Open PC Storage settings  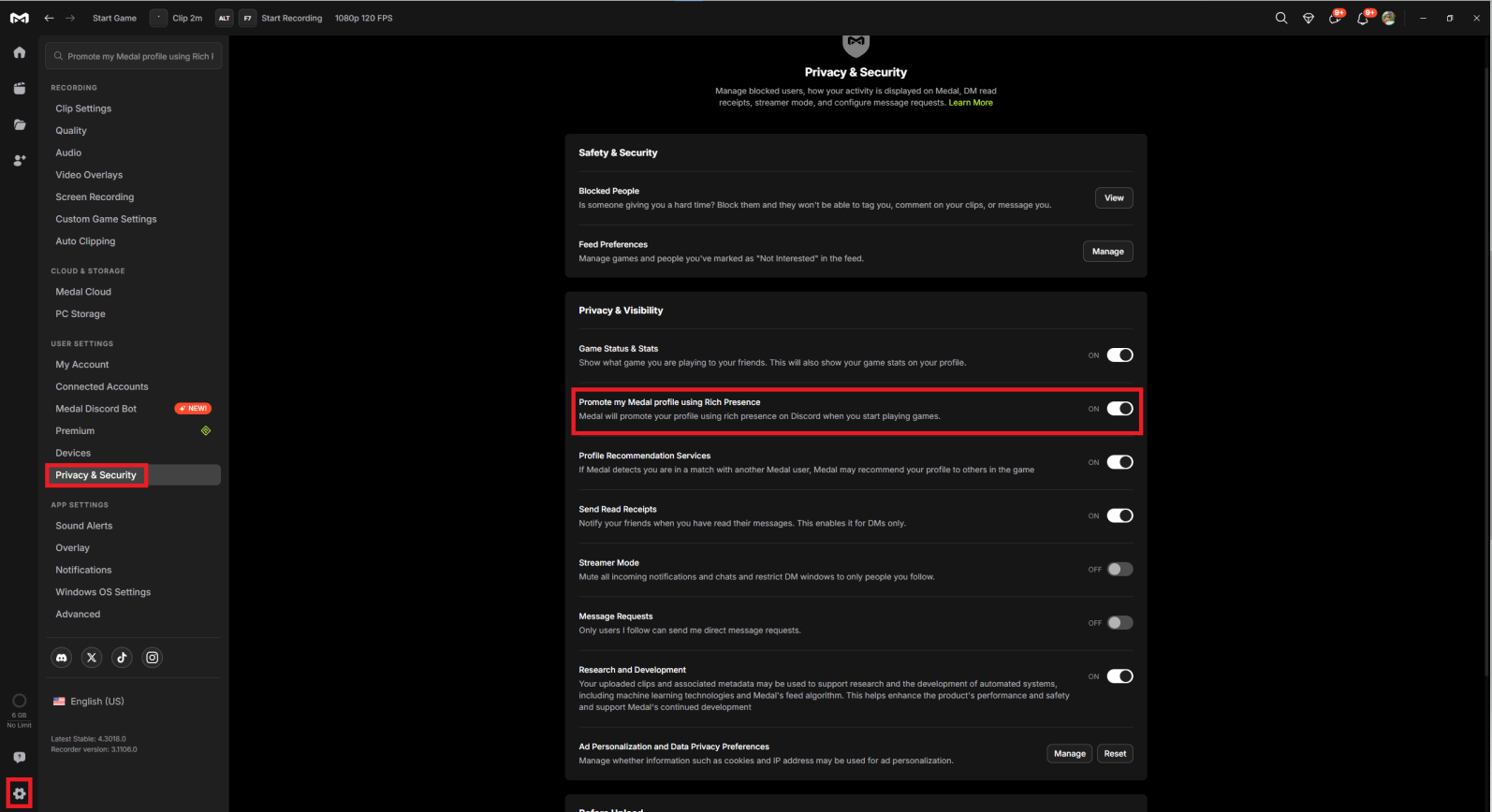80,314
